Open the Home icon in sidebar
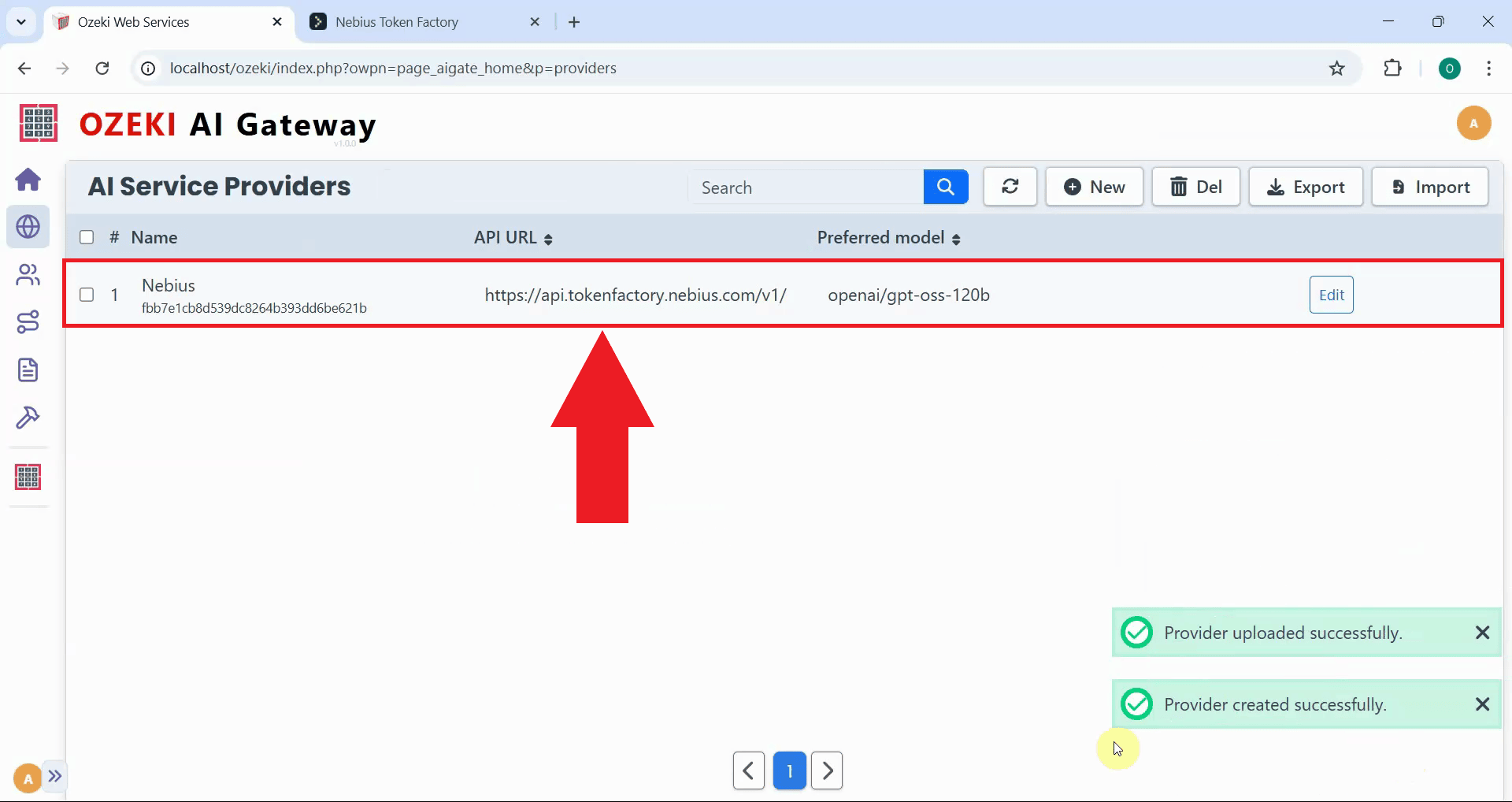Image resolution: width=1512 pixels, height=802 pixels. click(28, 180)
